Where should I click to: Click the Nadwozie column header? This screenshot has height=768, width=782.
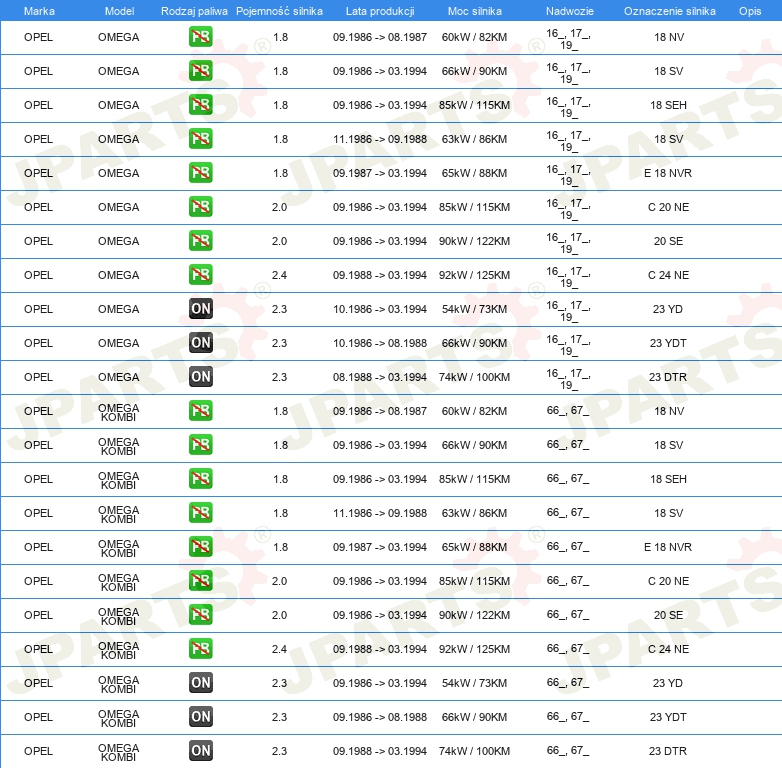tap(570, 11)
